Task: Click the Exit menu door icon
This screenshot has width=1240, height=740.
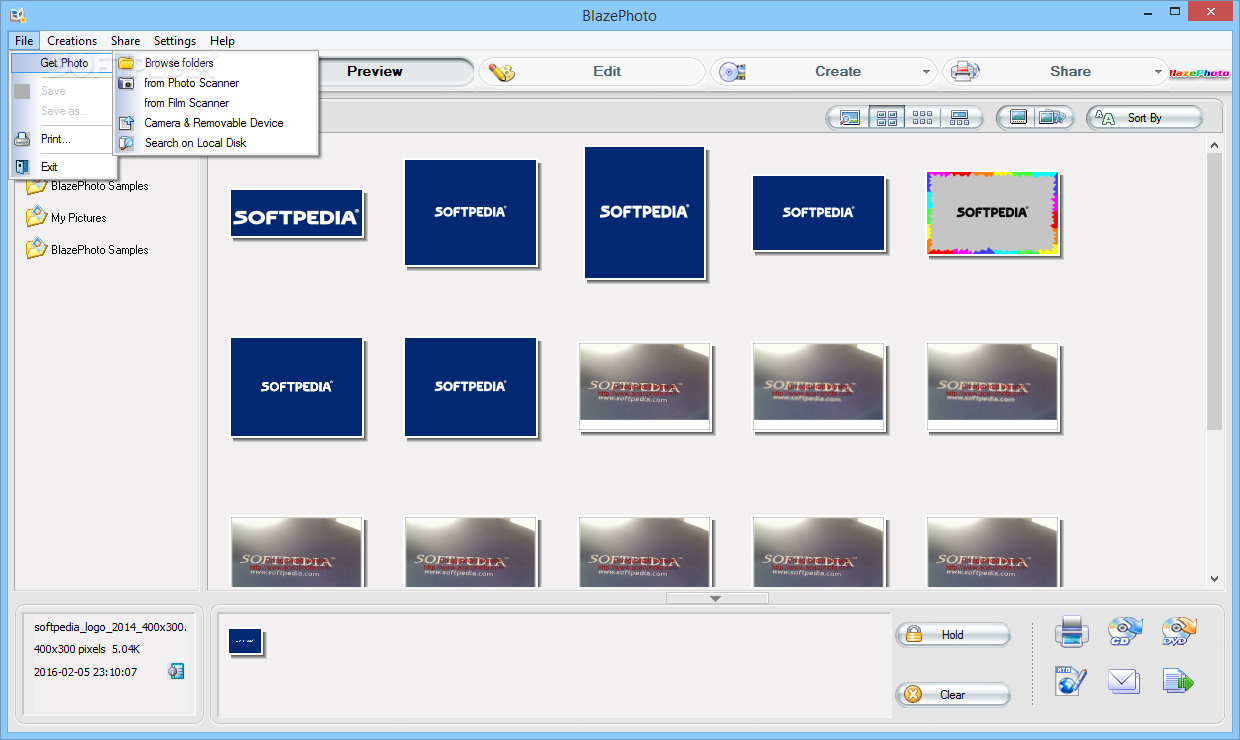Action: [22, 167]
